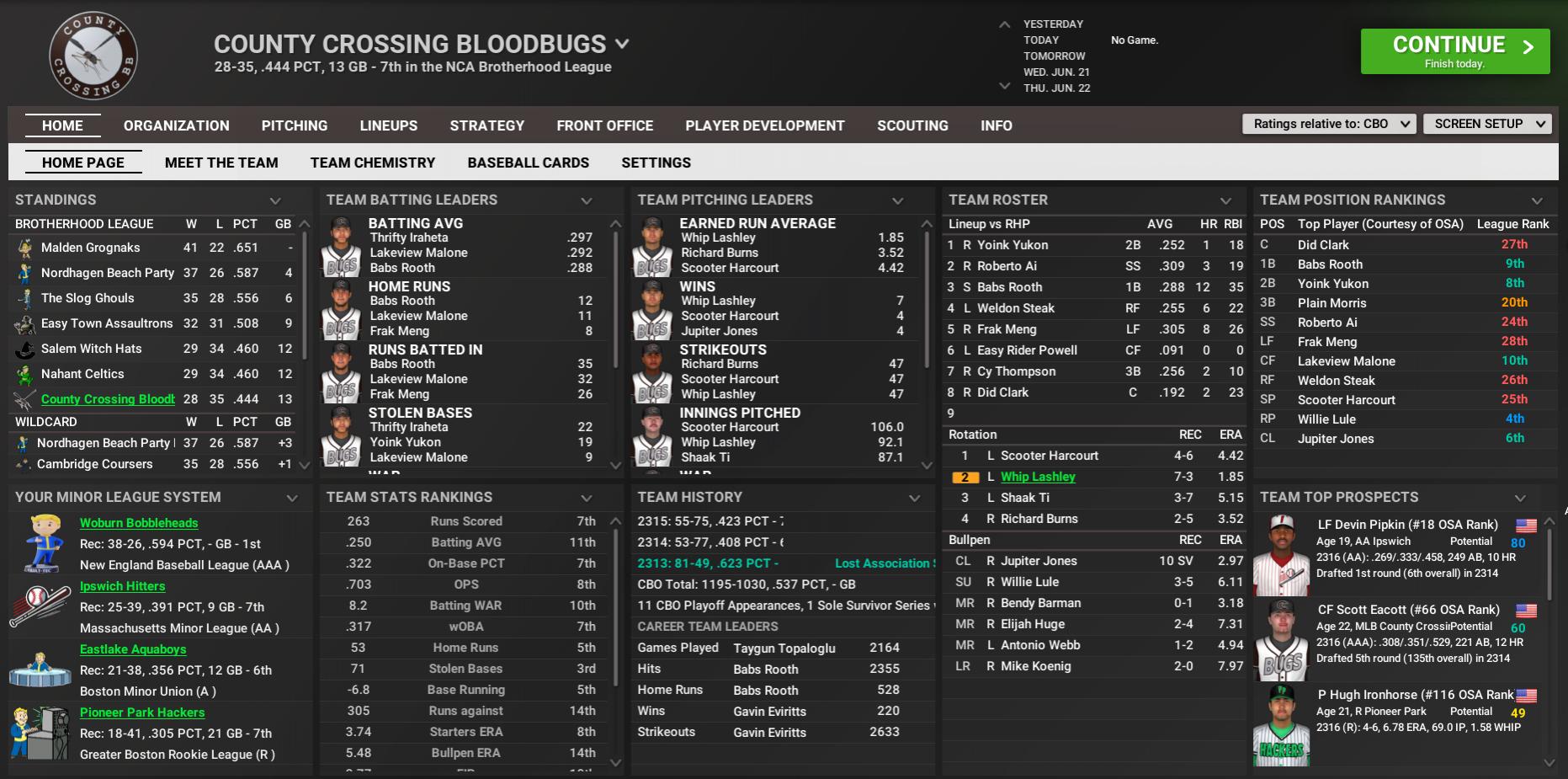Image resolution: width=1568 pixels, height=779 pixels.
Task: Click the Pioneer Park Hackers logo icon
Action: [40, 733]
